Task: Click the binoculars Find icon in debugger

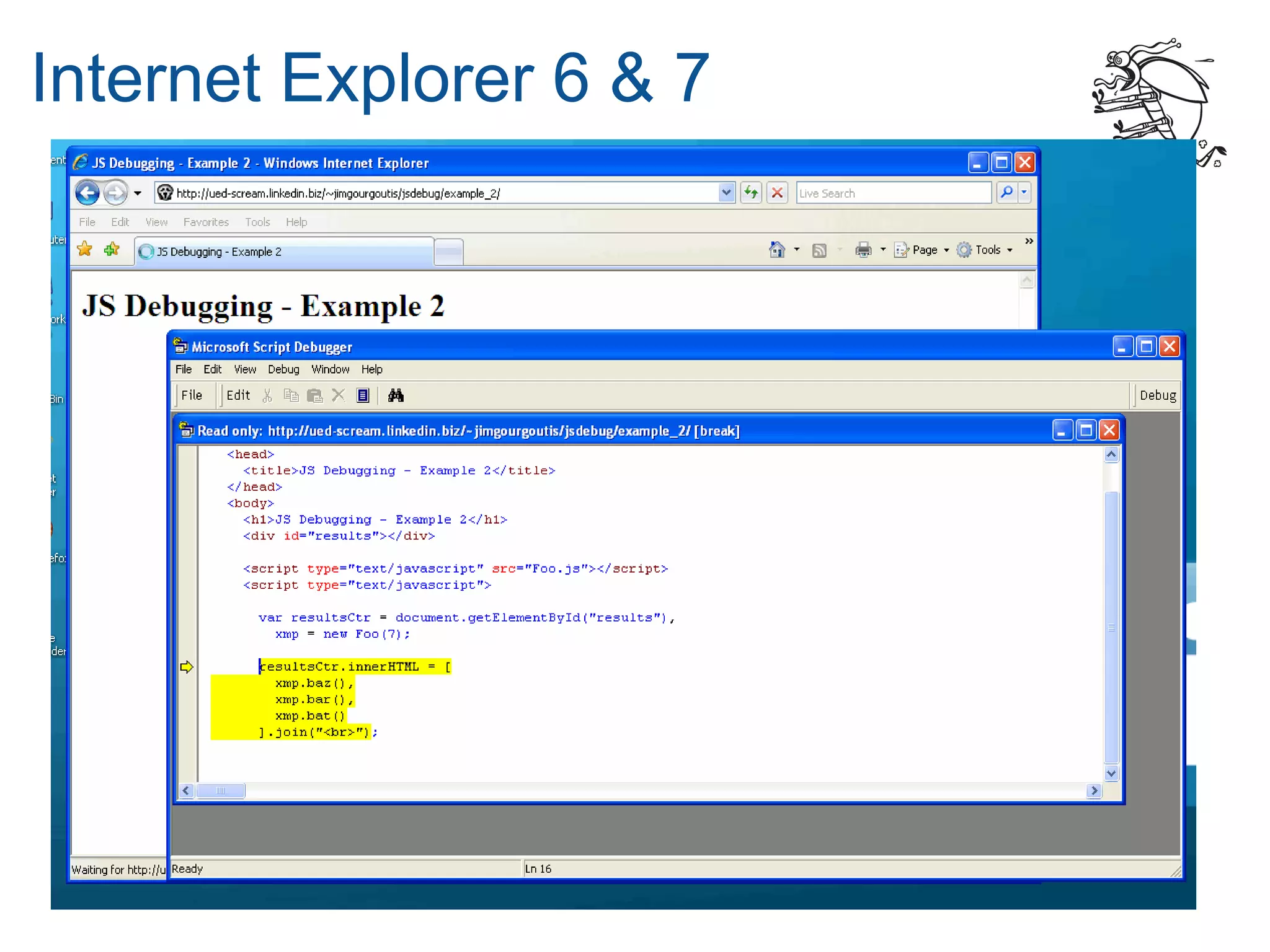Action: (396, 395)
